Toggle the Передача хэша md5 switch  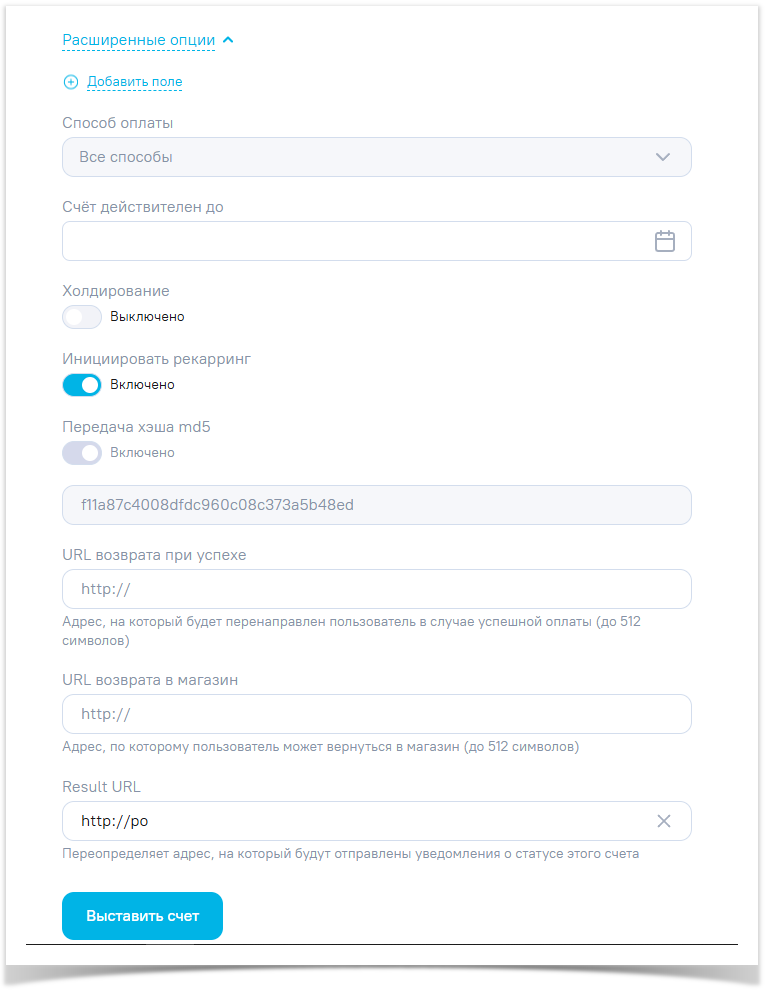point(82,453)
